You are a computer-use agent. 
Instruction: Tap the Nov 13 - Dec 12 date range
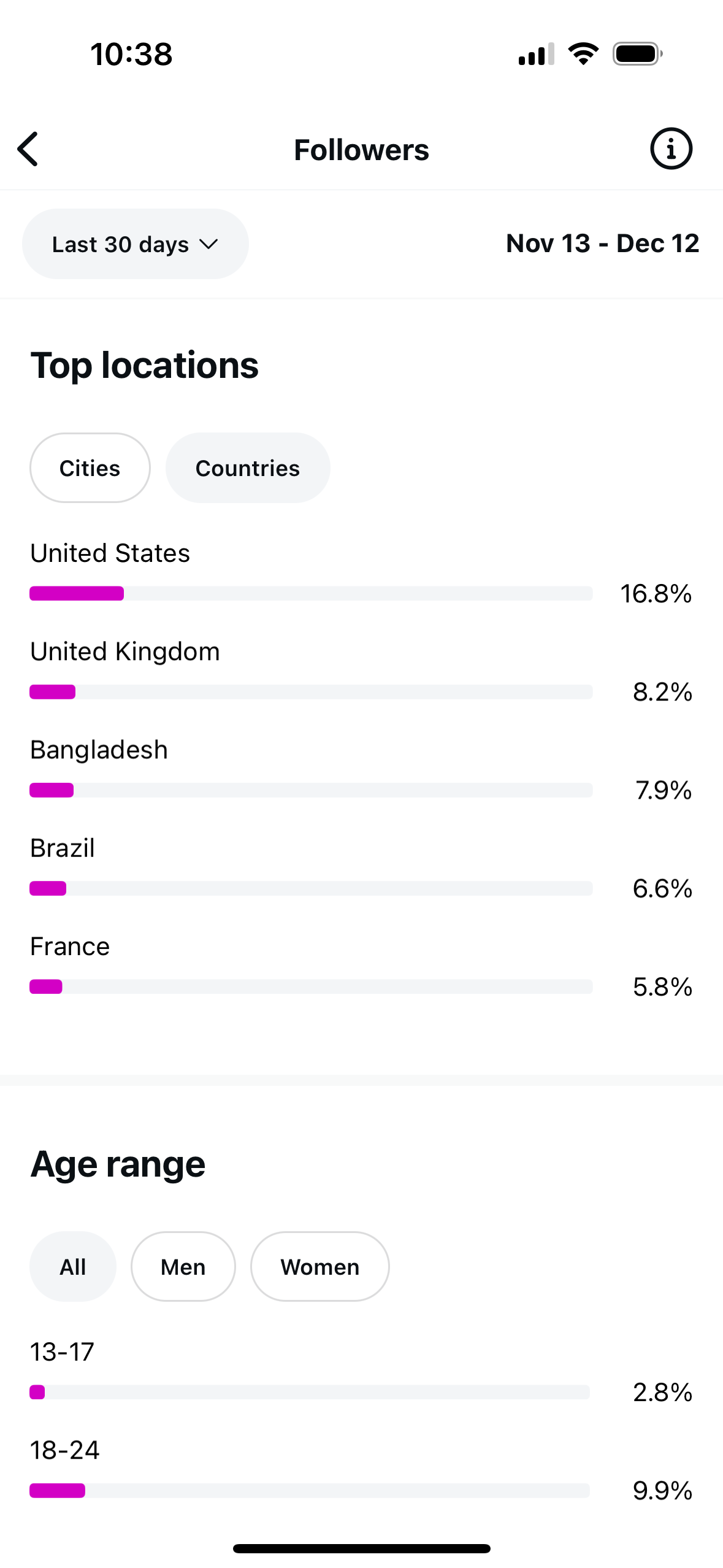(603, 244)
